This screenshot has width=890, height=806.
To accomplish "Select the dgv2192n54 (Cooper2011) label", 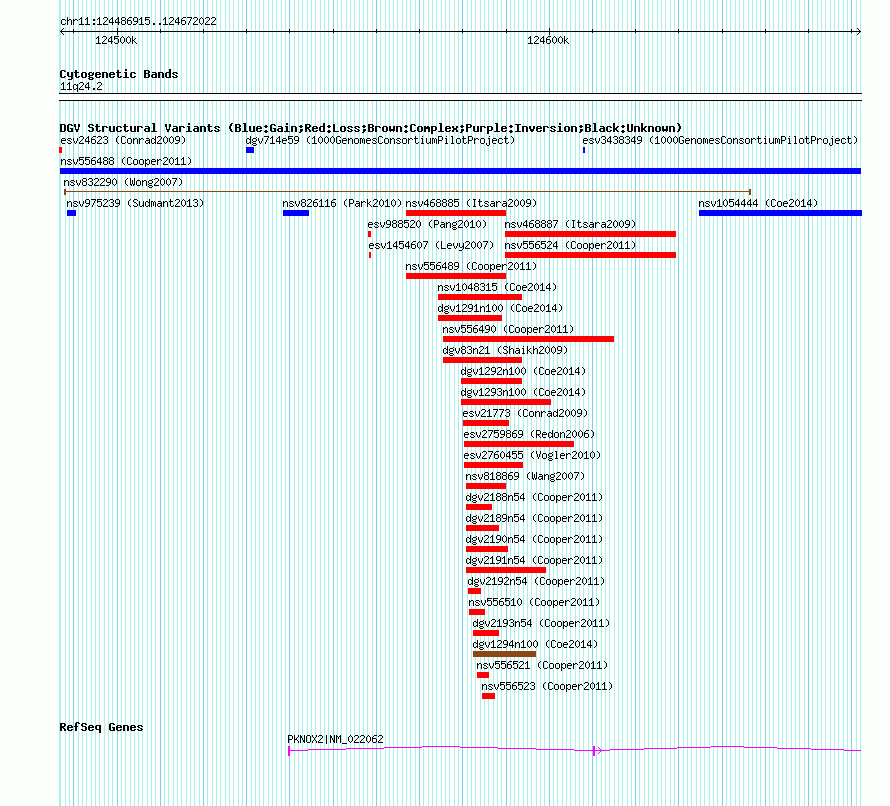I will click(x=536, y=581).
